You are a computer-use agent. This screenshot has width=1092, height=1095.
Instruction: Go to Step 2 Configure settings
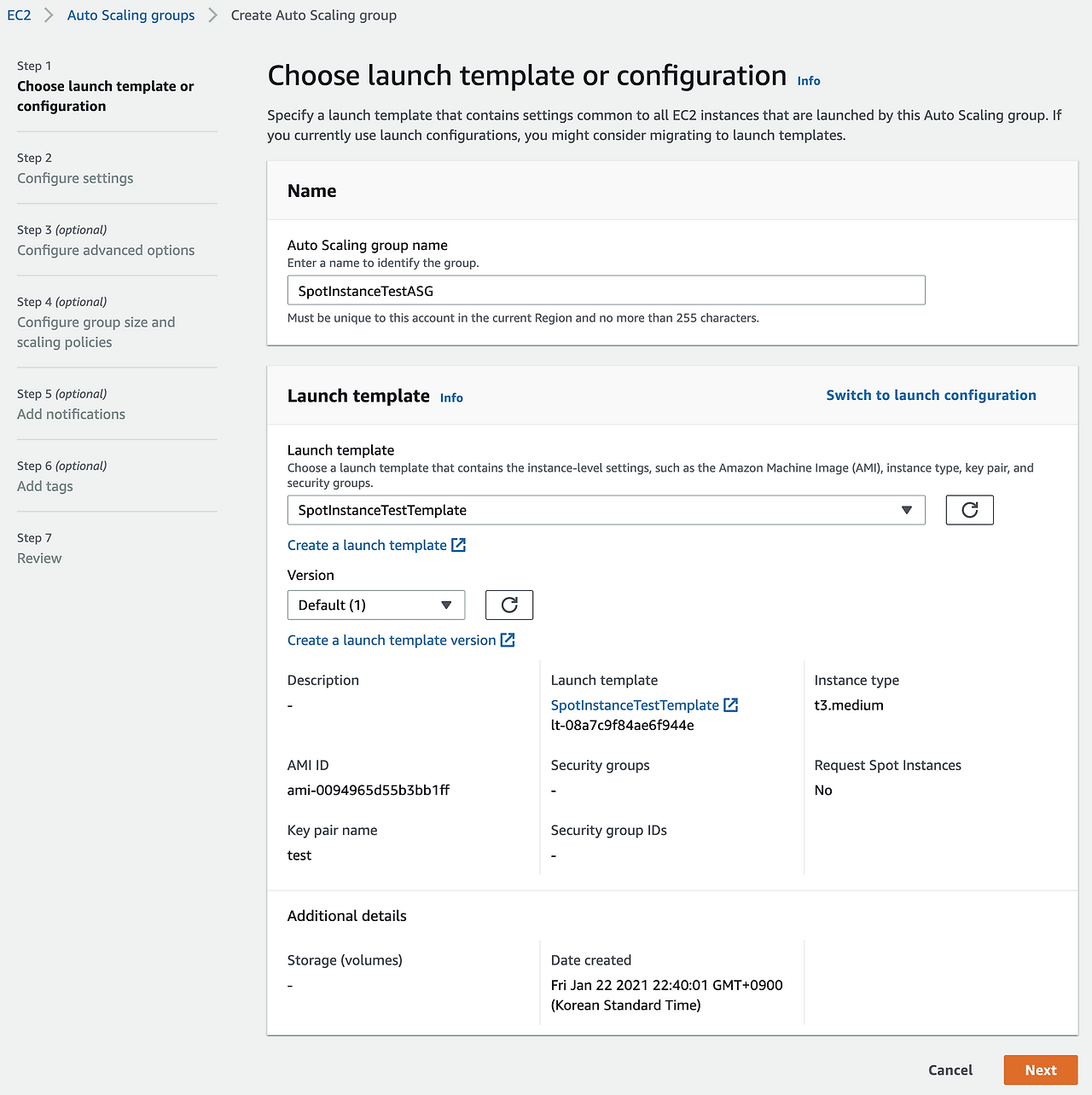click(x=75, y=178)
